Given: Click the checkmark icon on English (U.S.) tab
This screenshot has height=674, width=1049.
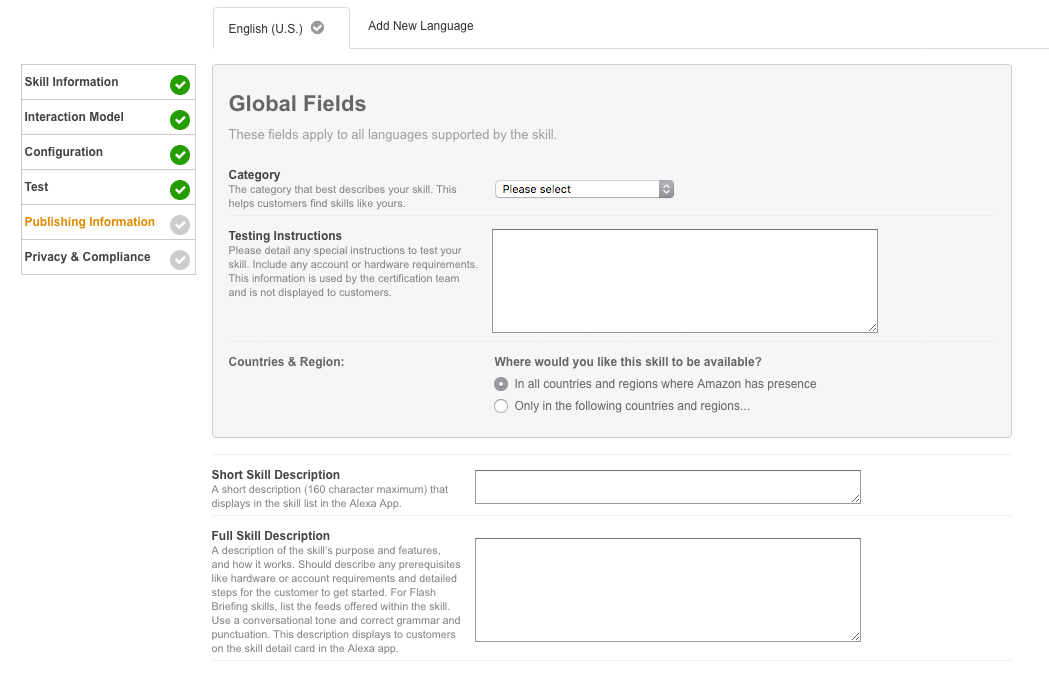Looking at the screenshot, I should [318, 28].
